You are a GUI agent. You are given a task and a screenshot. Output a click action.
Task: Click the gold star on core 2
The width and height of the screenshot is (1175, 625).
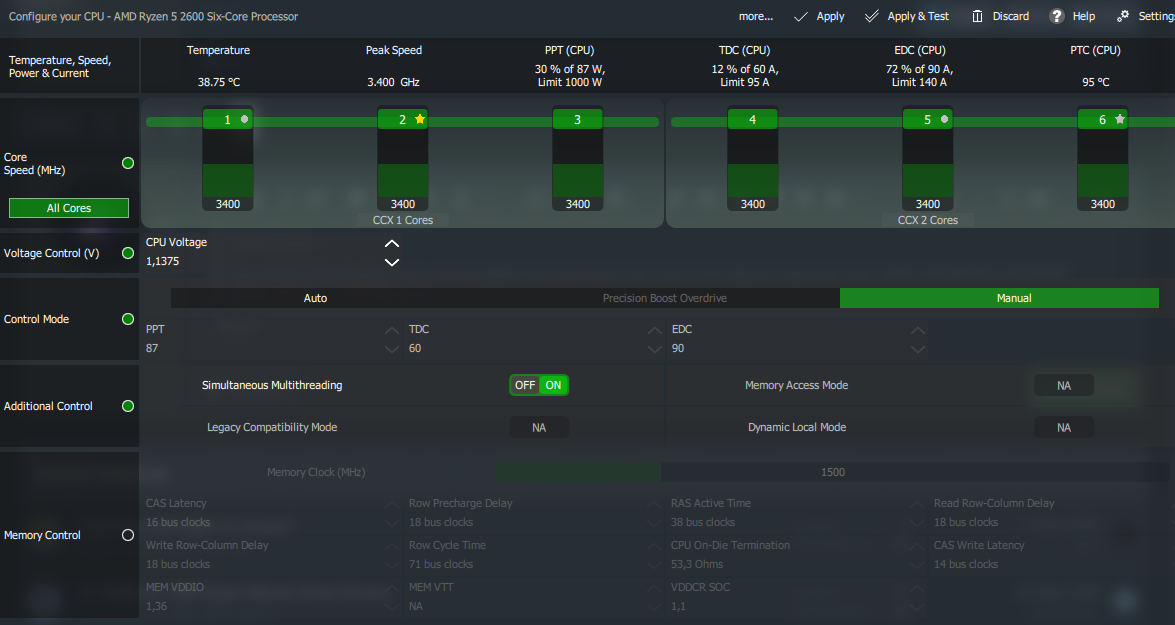[420, 119]
